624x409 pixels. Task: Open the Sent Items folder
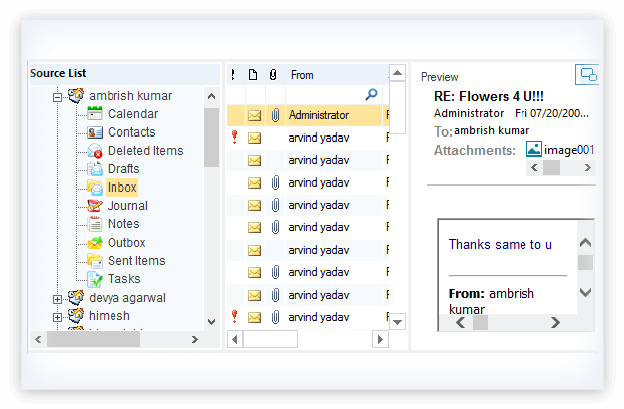[136, 261]
